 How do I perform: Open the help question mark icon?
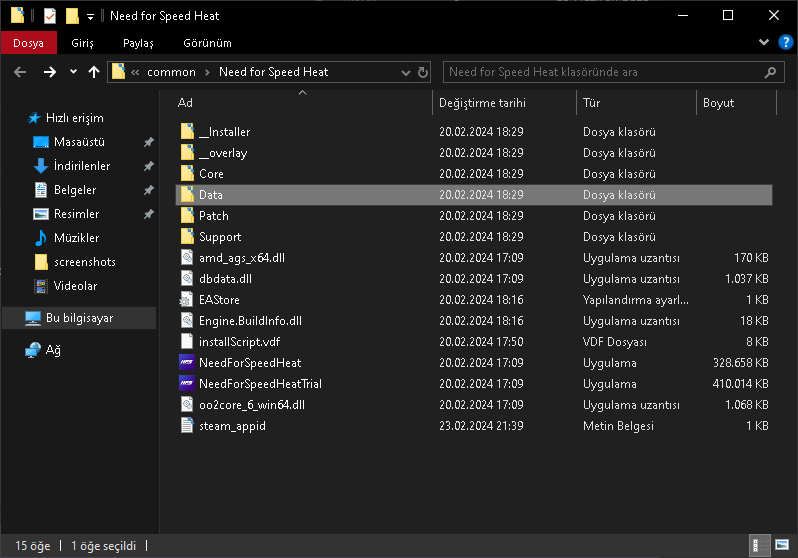pos(783,43)
